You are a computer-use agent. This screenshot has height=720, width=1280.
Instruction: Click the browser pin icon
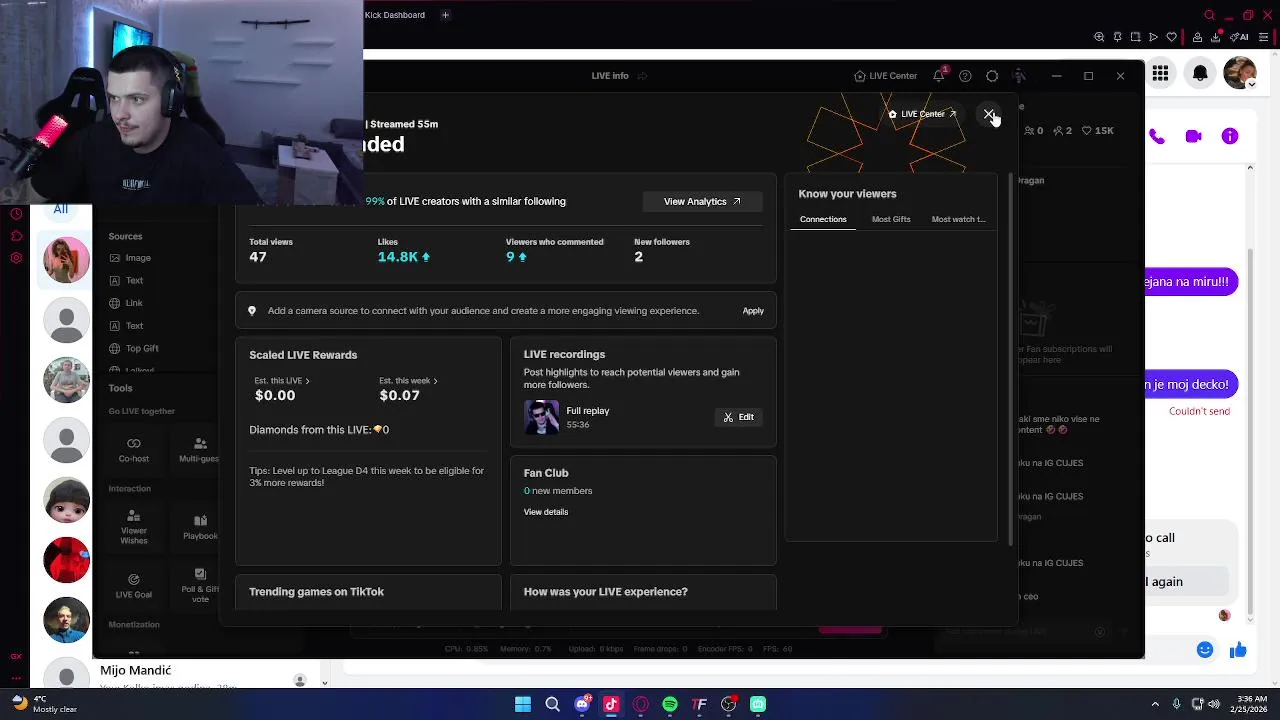[x=1117, y=37]
